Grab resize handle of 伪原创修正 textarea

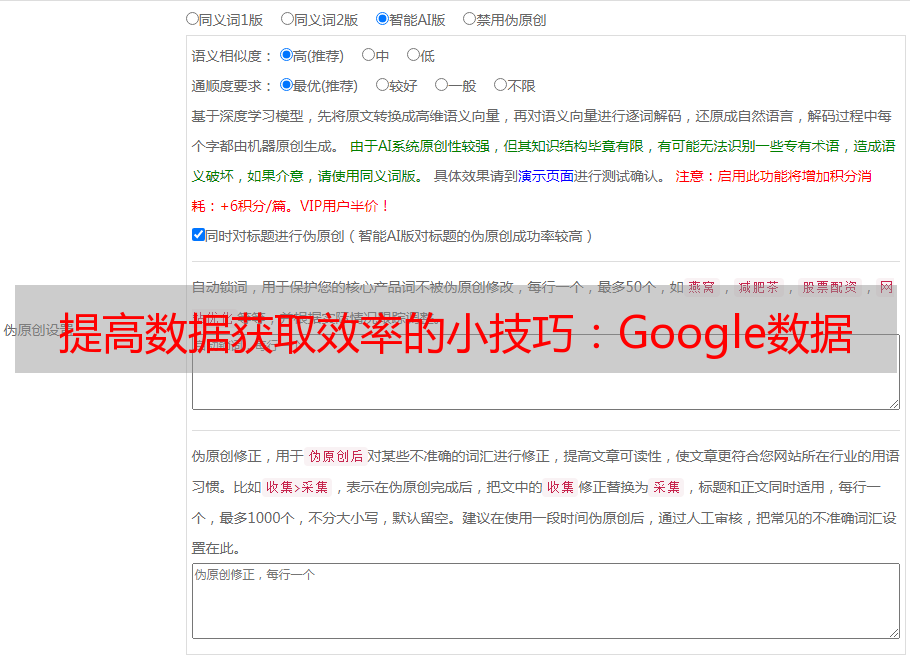pos(894,633)
